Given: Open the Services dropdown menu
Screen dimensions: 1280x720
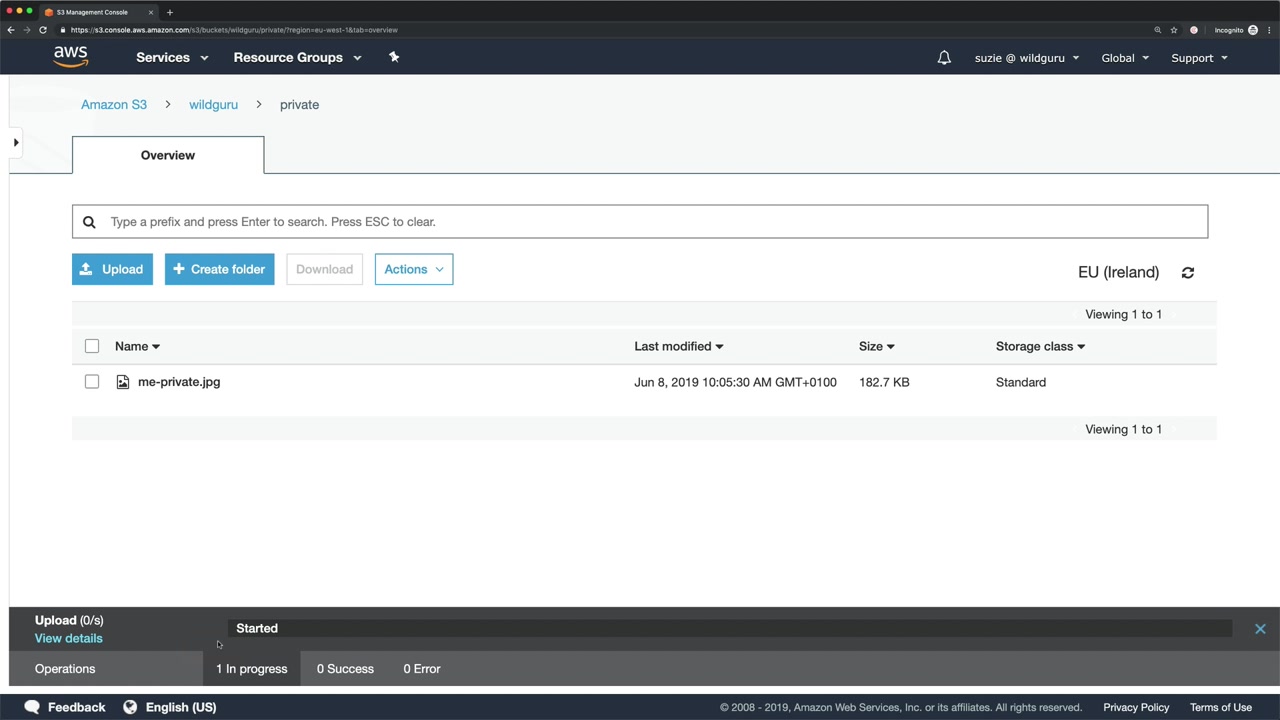Looking at the screenshot, I should tap(172, 58).
